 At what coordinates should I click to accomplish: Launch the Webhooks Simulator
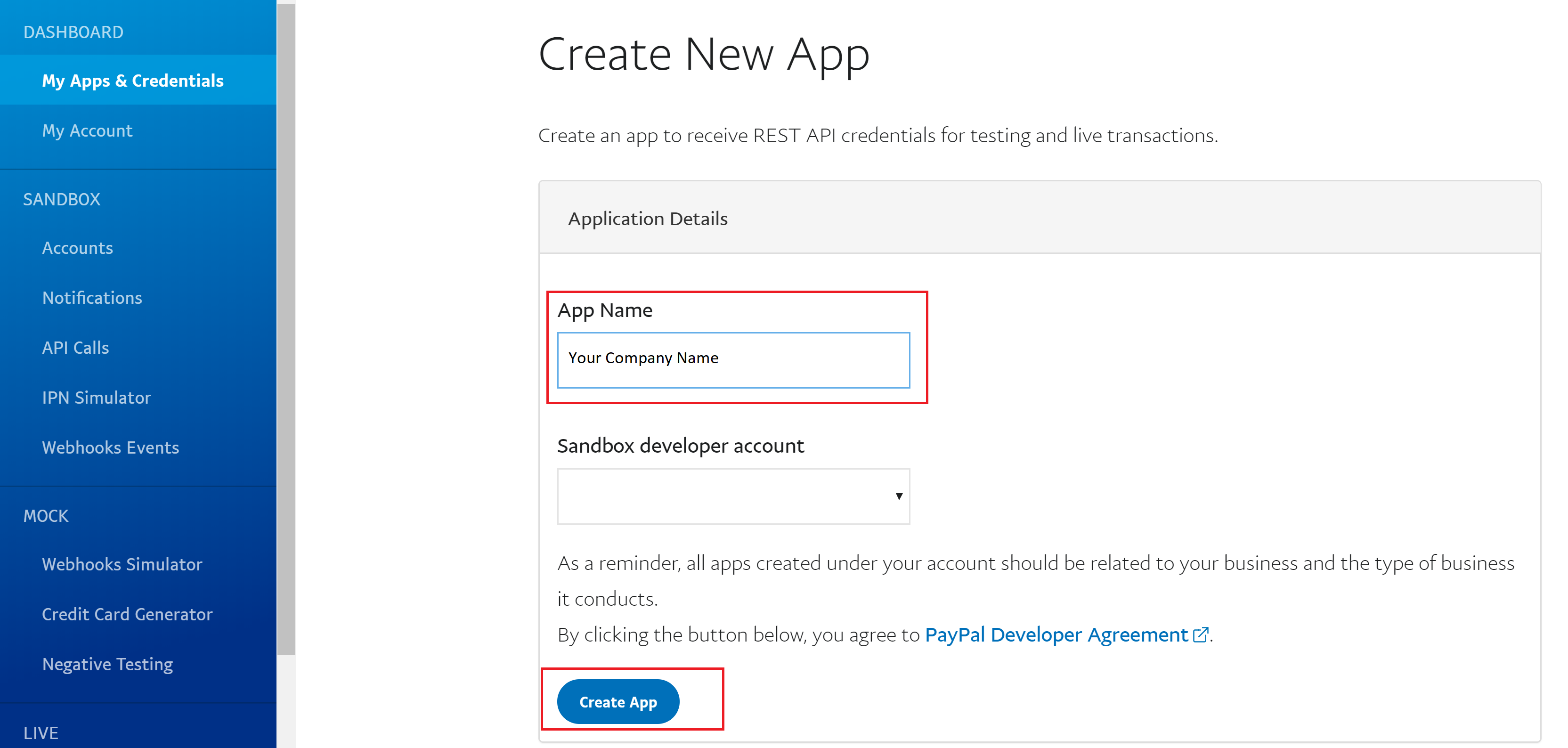click(122, 564)
